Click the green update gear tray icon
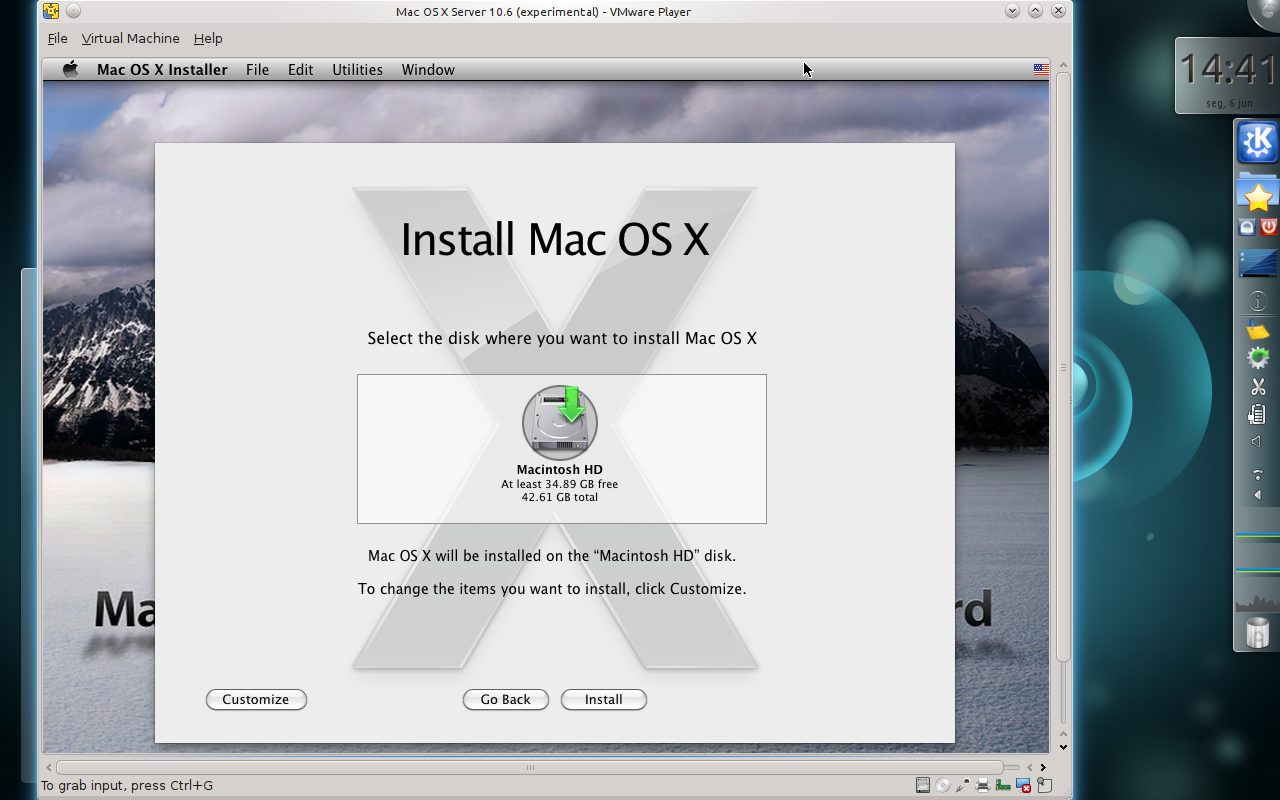1280x800 pixels. [1258, 357]
